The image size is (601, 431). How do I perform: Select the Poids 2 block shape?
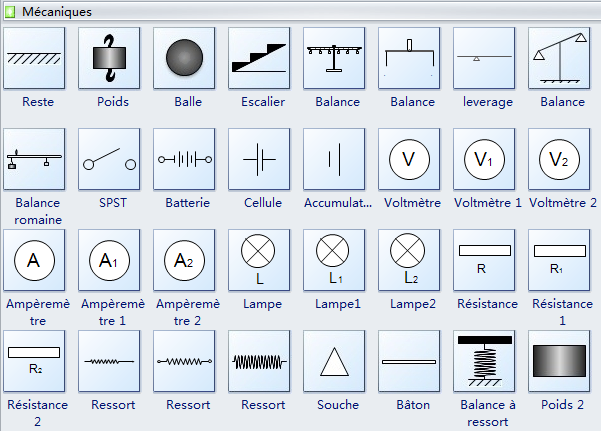559,361
